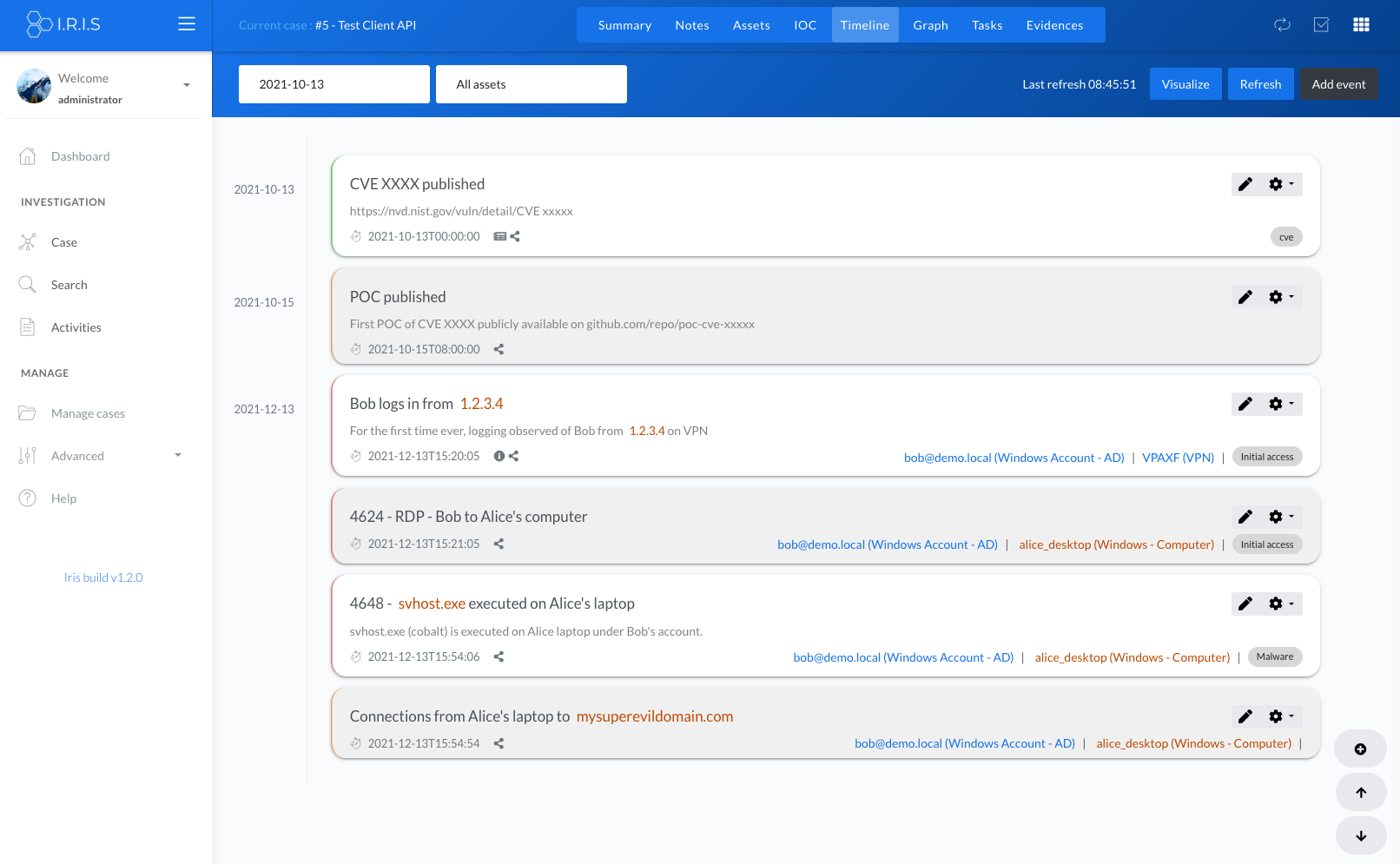This screenshot has height=864, width=1400.
Task: Click the refresh arrows icon in header
Action: (x=1282, y=24)
